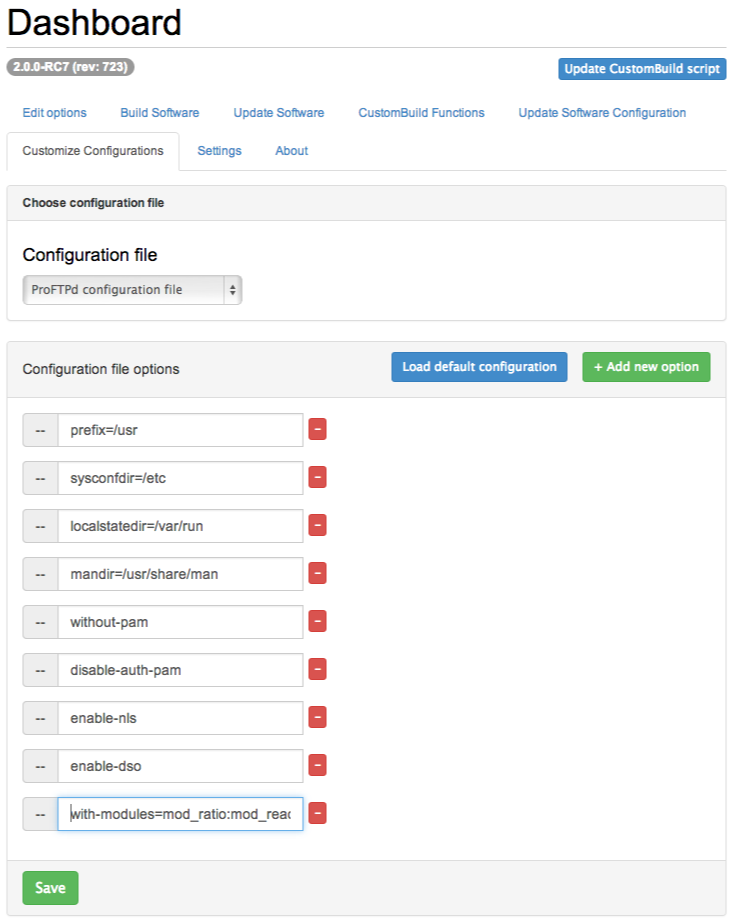Image resolution: width=755 pixels, height=922 pixels.
Task: Click the Update CustomBuild script button
Action: pyautogui.click(x=642, y=69)
